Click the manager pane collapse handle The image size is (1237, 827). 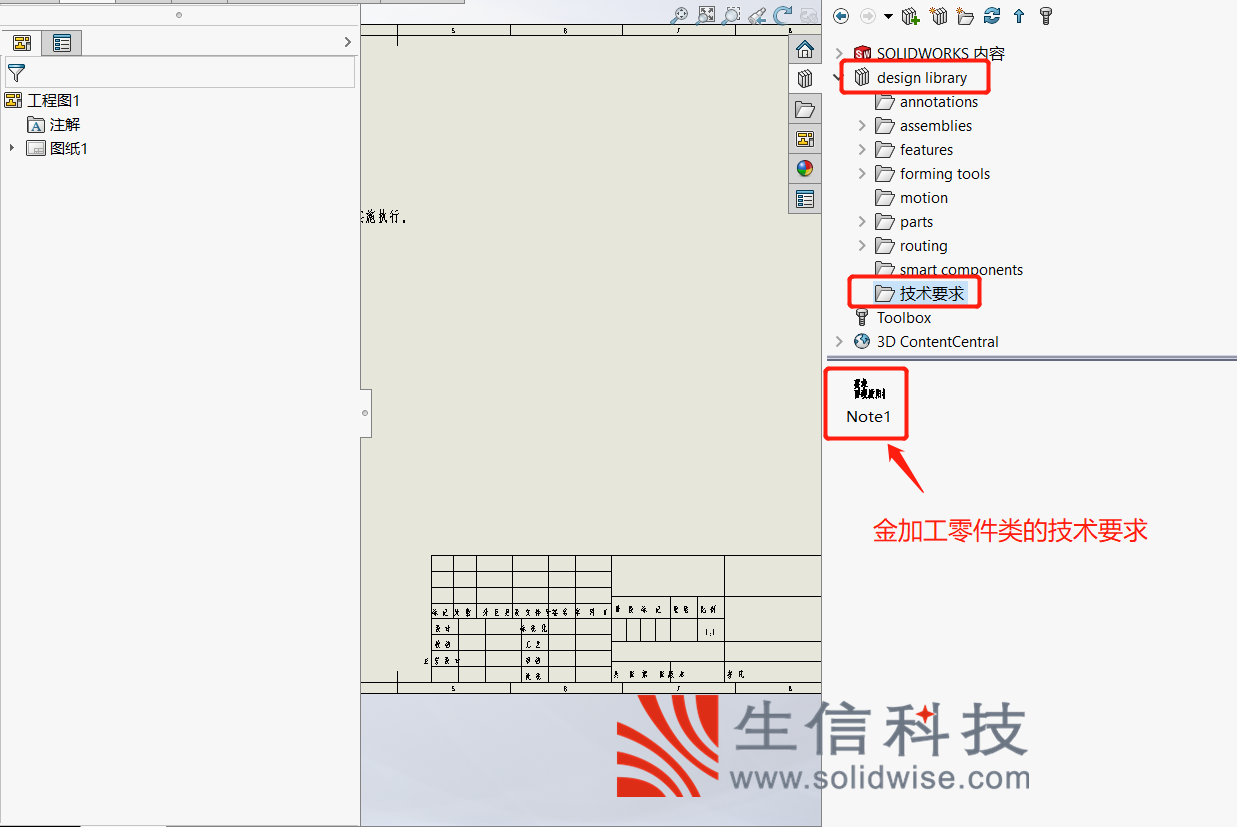(365, 413)
